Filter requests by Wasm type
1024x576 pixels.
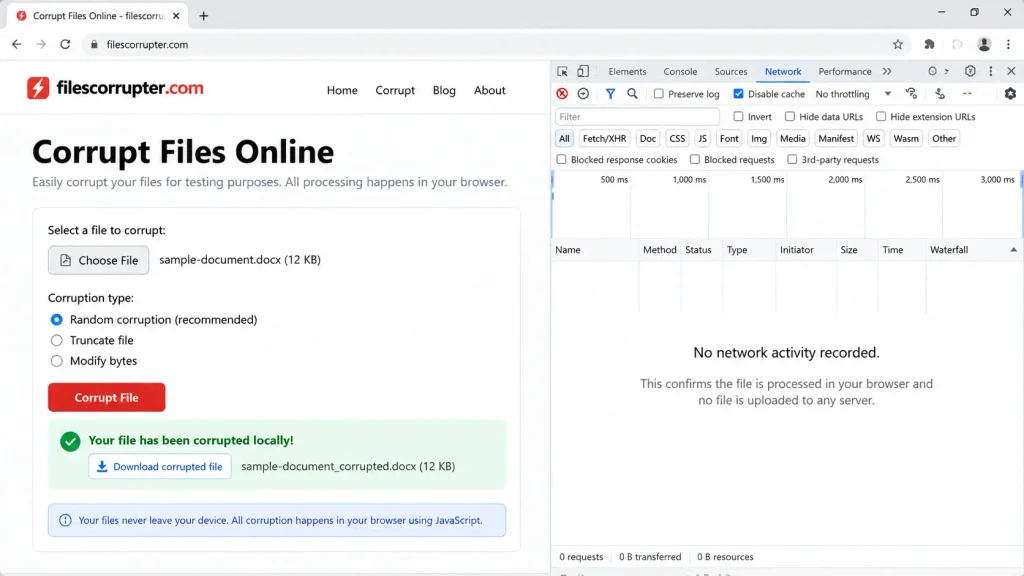[906, 138]
